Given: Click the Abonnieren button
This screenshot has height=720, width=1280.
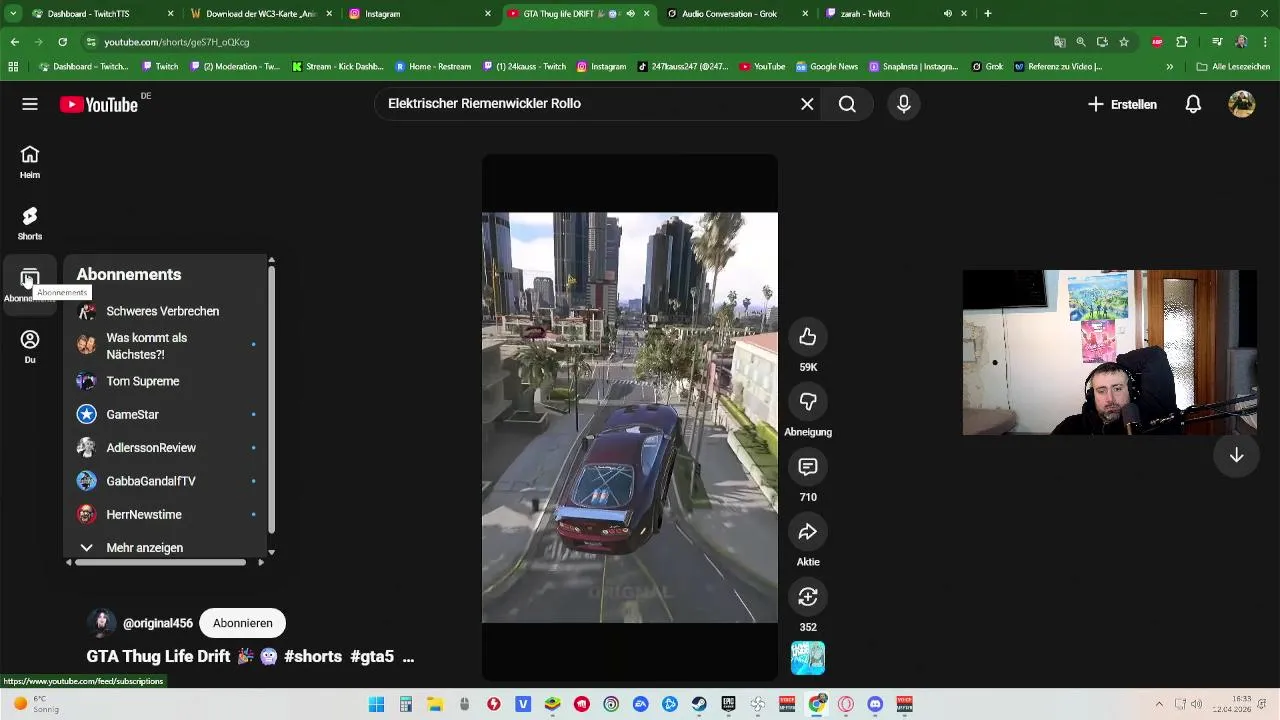Looking at the screenshot, I should coord(242,623).
